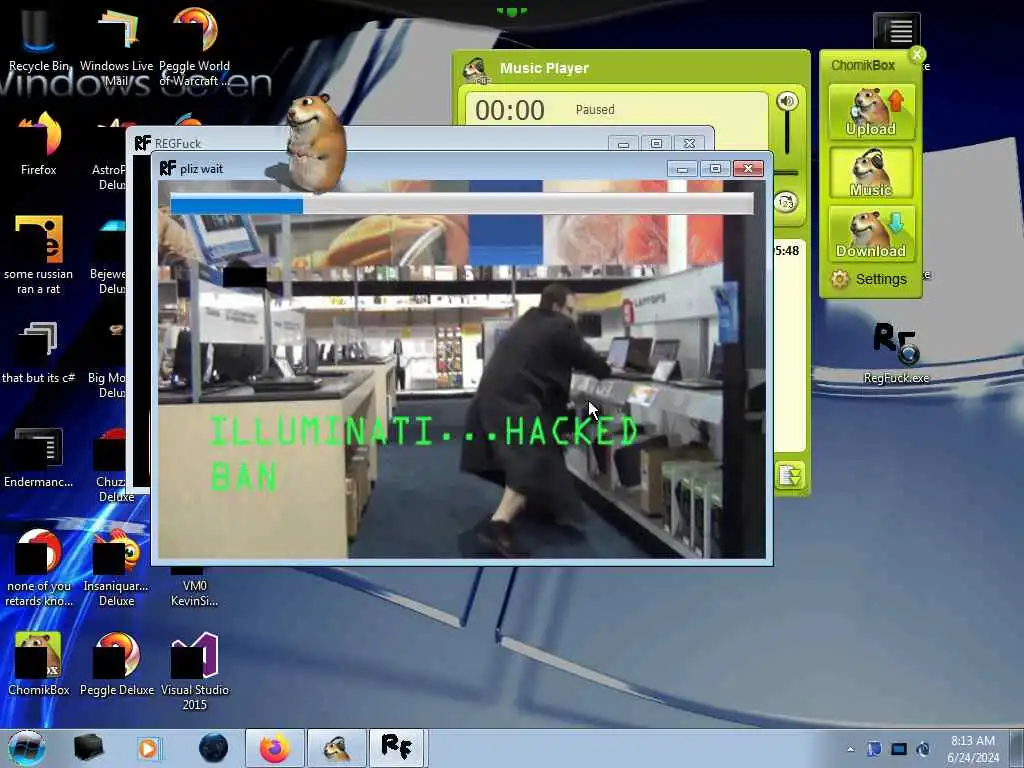Click the top-right gadget list icon
This screenshot has height=768, width=1024.
pyautogui.click(x=897, y=30)
